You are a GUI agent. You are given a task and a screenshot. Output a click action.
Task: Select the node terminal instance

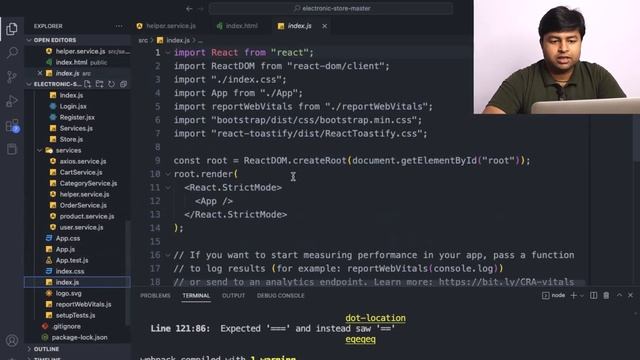(x=554, y=295)
